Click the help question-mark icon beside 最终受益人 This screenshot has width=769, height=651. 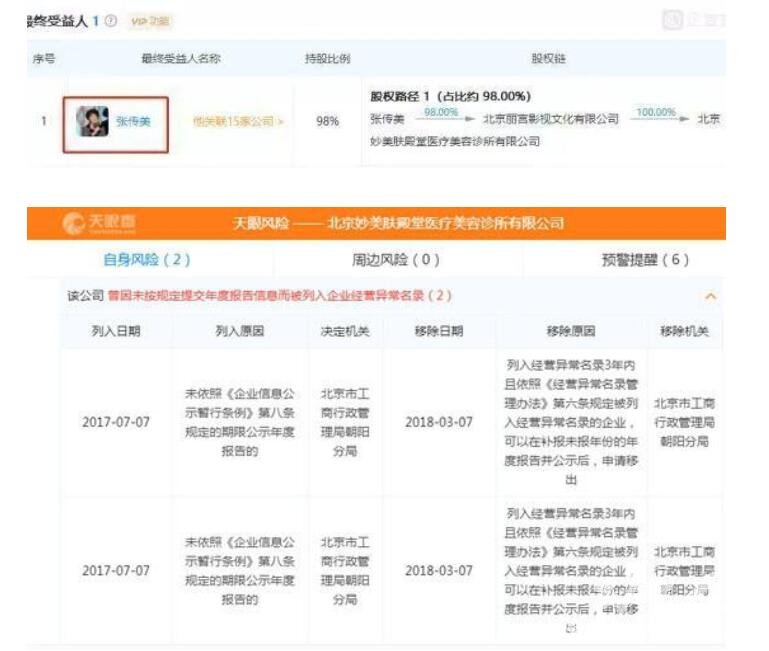pos(111,21)
